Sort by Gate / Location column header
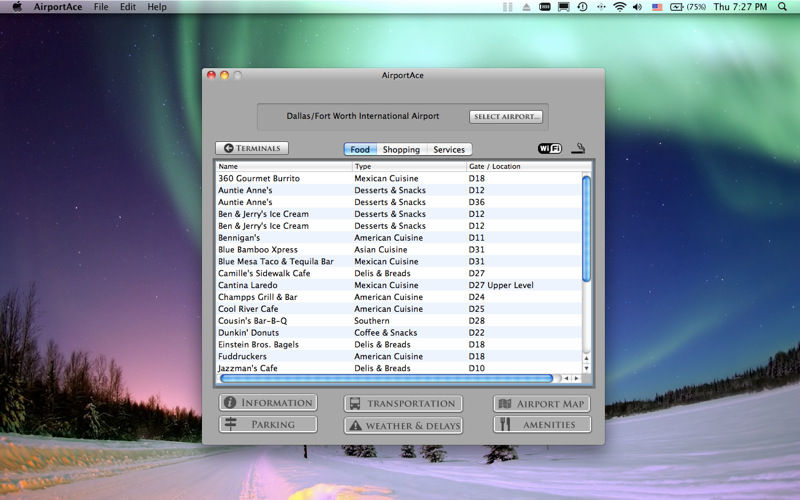 [x=529, y=166]
